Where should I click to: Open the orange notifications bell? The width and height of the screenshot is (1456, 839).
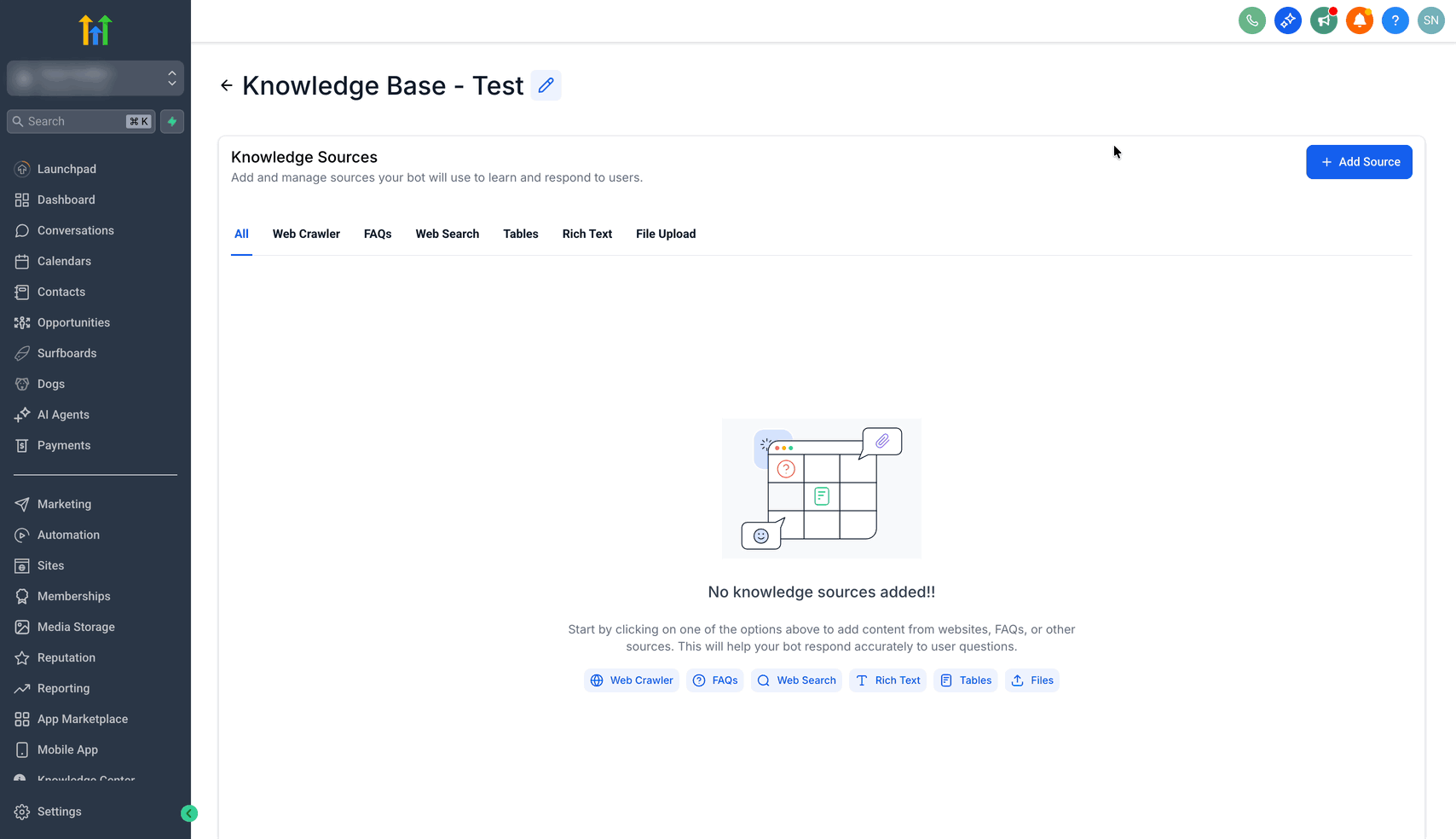[x=1359, y=20]
